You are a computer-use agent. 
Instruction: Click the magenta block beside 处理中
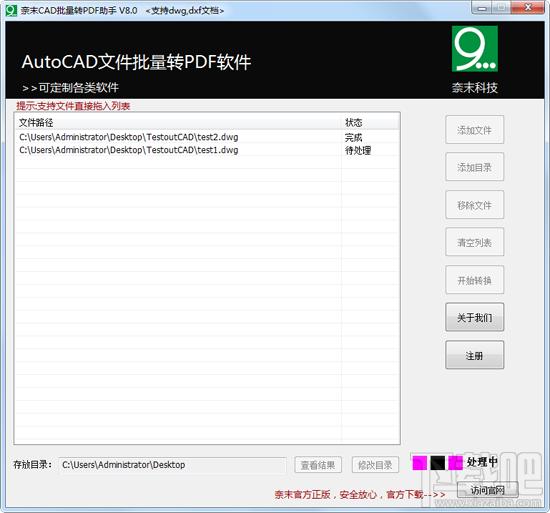coord(455,463)
